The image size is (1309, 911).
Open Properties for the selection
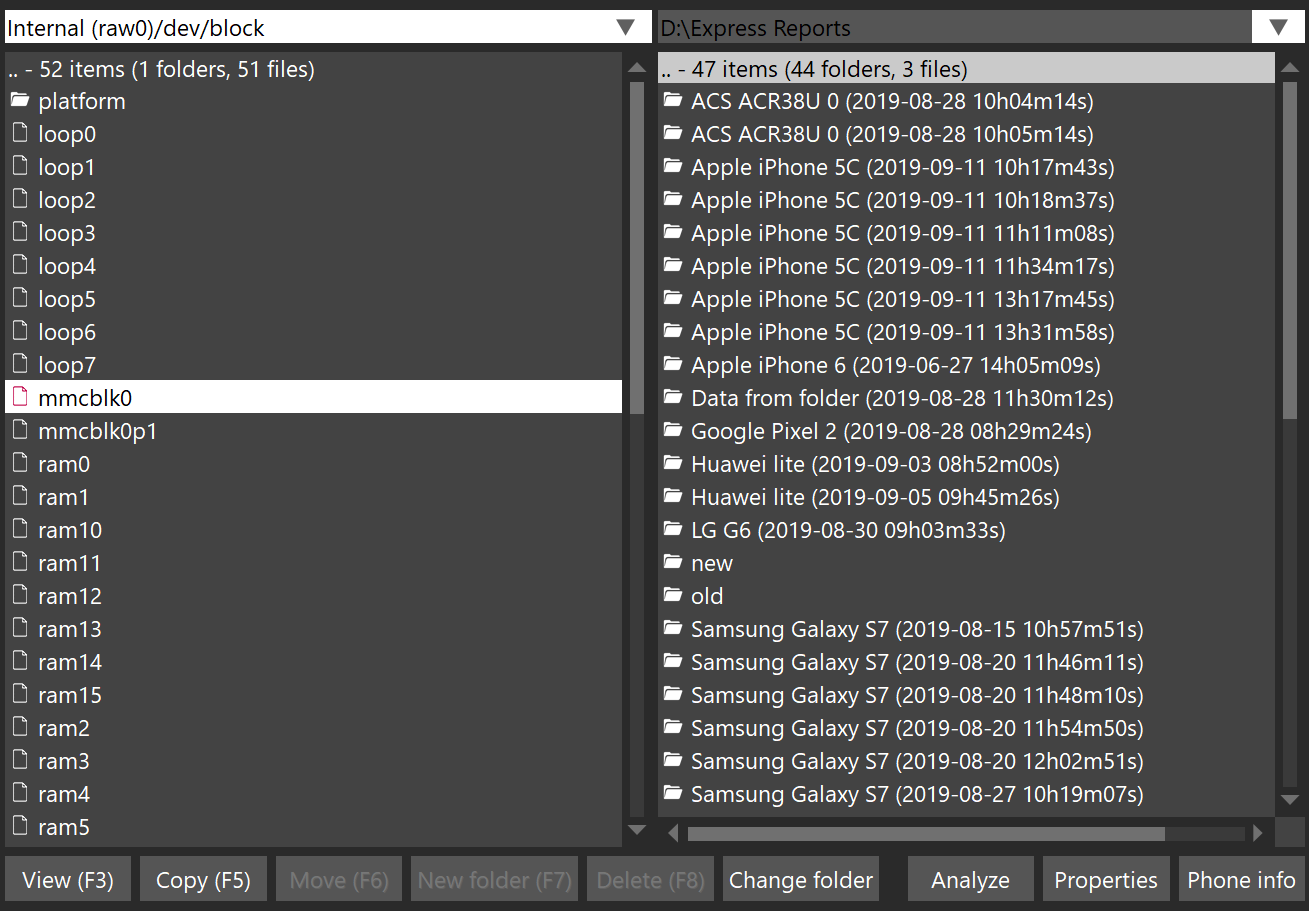click(x=1106, y=880)
